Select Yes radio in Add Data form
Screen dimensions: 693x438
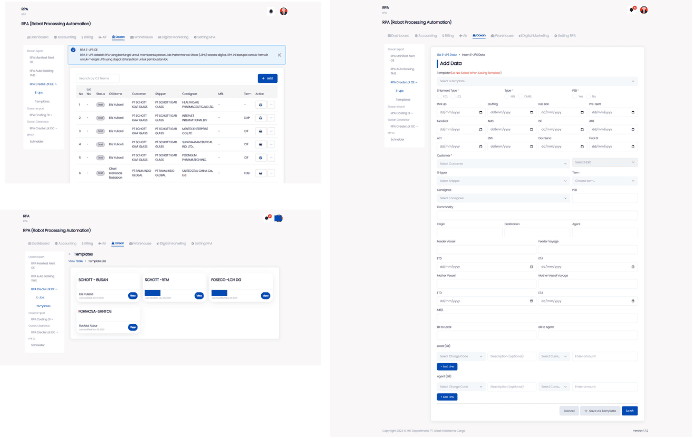(575, 96)
